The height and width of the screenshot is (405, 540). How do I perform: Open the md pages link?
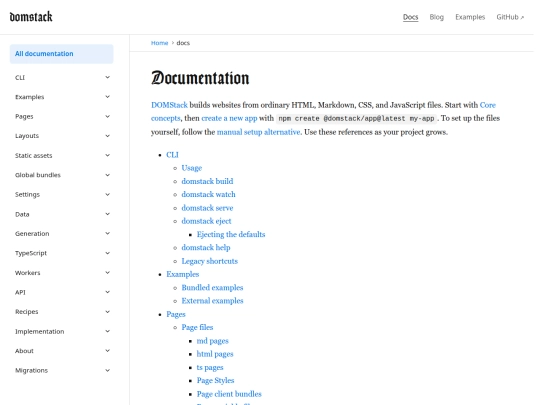coord(212,341)
